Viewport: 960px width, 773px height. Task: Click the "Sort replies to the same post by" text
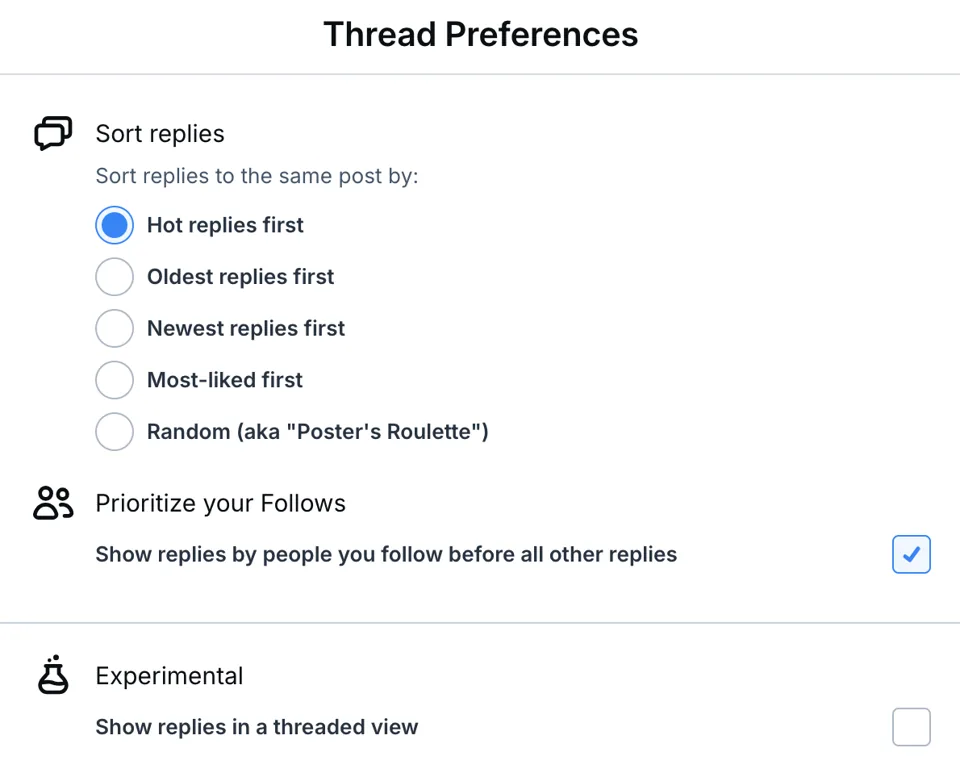click(x=257, y=177)
